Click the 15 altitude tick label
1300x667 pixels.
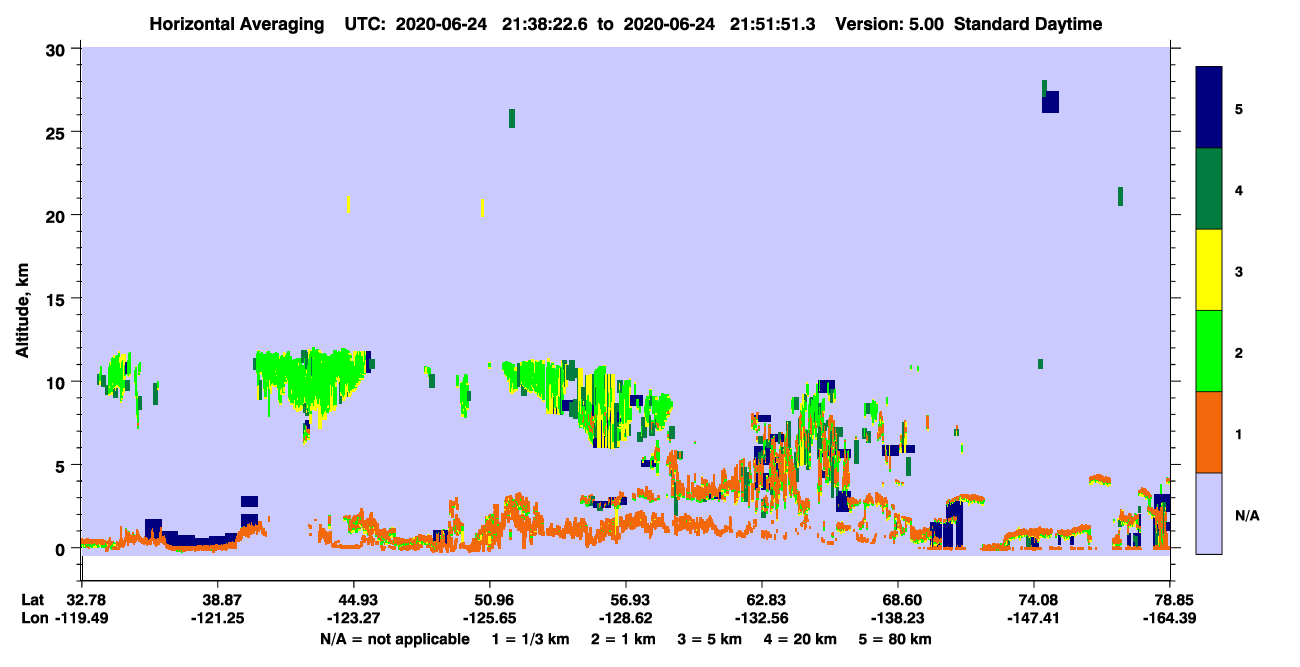point(58,299)
